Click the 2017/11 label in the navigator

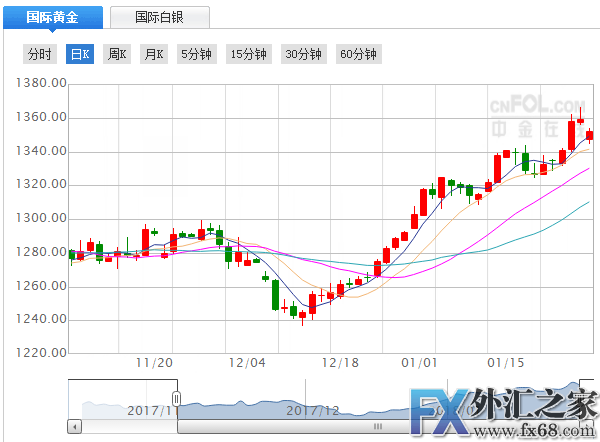pos(152,410)
